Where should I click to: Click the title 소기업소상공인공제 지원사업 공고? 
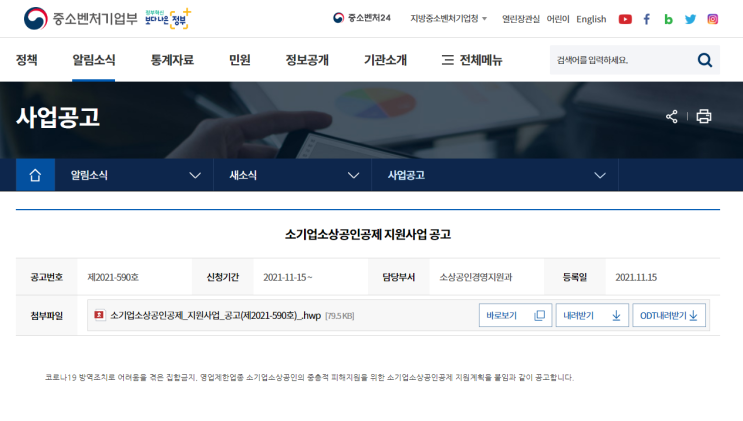pos(368,234)
